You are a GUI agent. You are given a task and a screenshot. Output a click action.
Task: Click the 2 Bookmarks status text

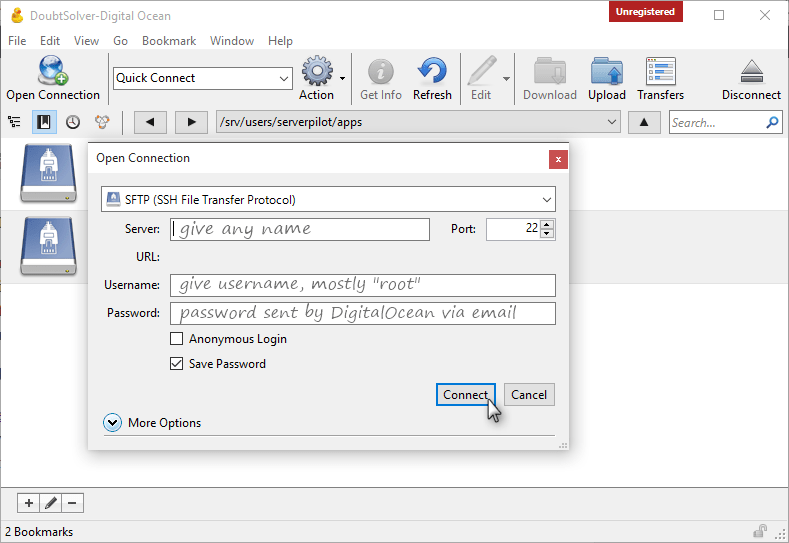click(x=39, y=531)
